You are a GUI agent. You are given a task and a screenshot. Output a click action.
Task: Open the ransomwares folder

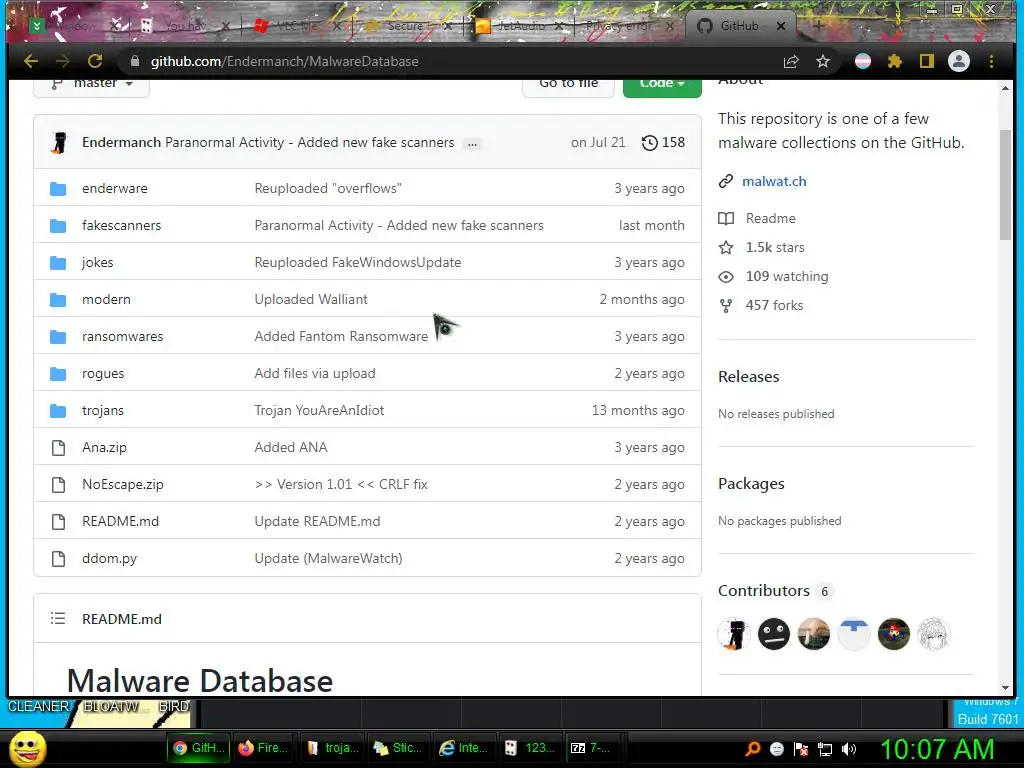(x=122, y=336)
